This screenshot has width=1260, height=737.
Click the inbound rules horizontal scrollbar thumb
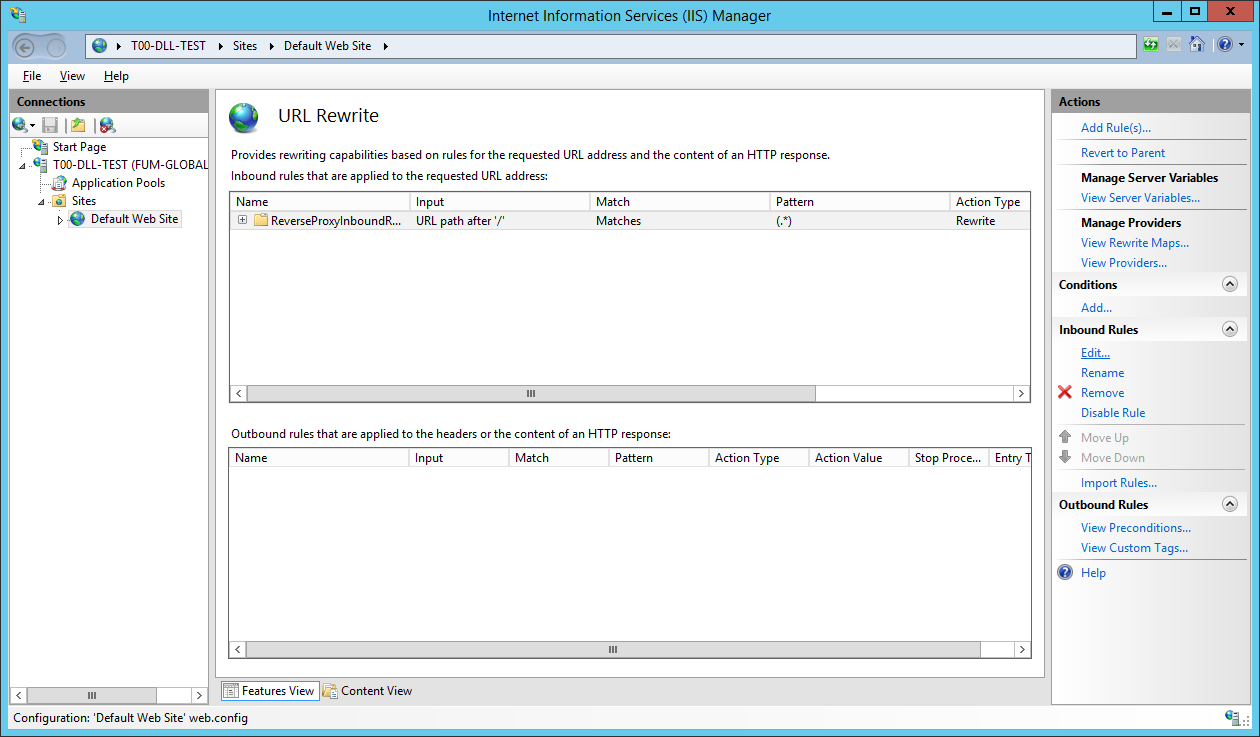(x=531, y=394)
